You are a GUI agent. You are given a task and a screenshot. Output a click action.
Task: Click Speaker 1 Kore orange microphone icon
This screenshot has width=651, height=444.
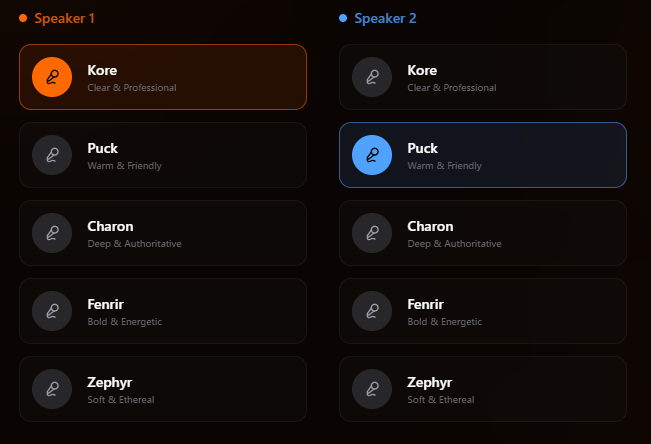coord(52,77)
